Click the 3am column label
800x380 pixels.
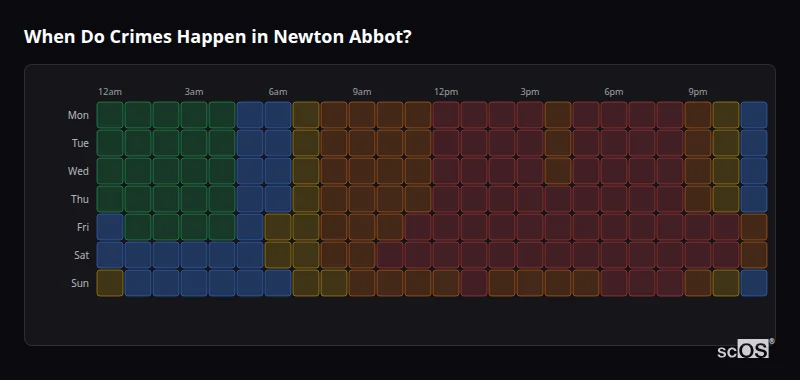[194, 92]
